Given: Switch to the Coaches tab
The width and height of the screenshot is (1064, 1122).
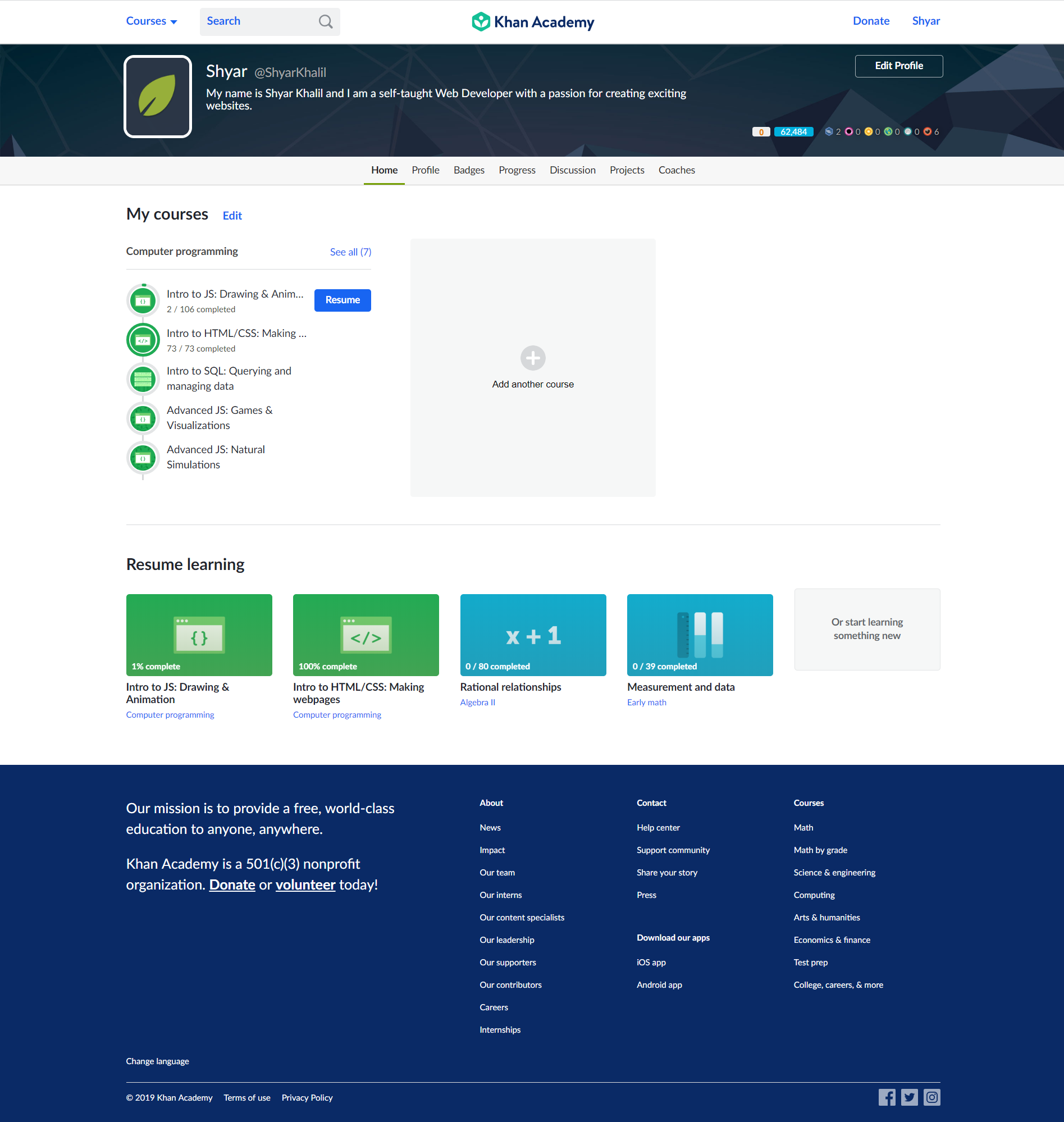Looking at the screenshot, I should point(676,170).
